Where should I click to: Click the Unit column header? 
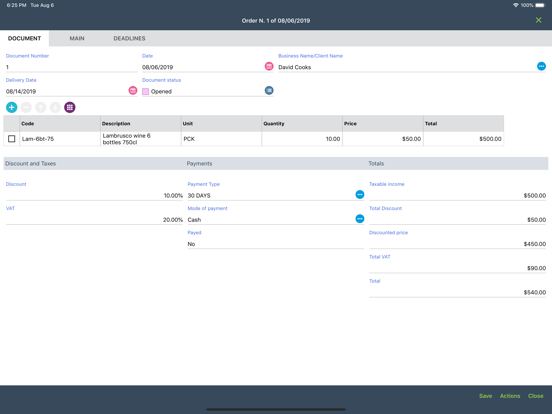tap(221, 124)
